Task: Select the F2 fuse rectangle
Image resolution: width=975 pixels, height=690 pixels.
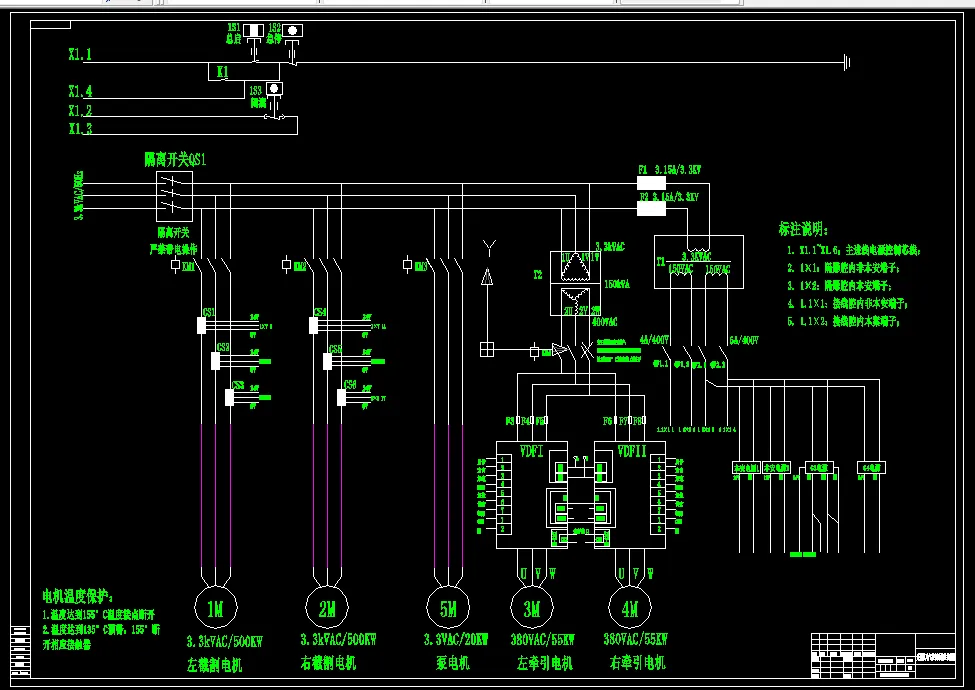Action: pyautogui.click(x=651, y=208)
